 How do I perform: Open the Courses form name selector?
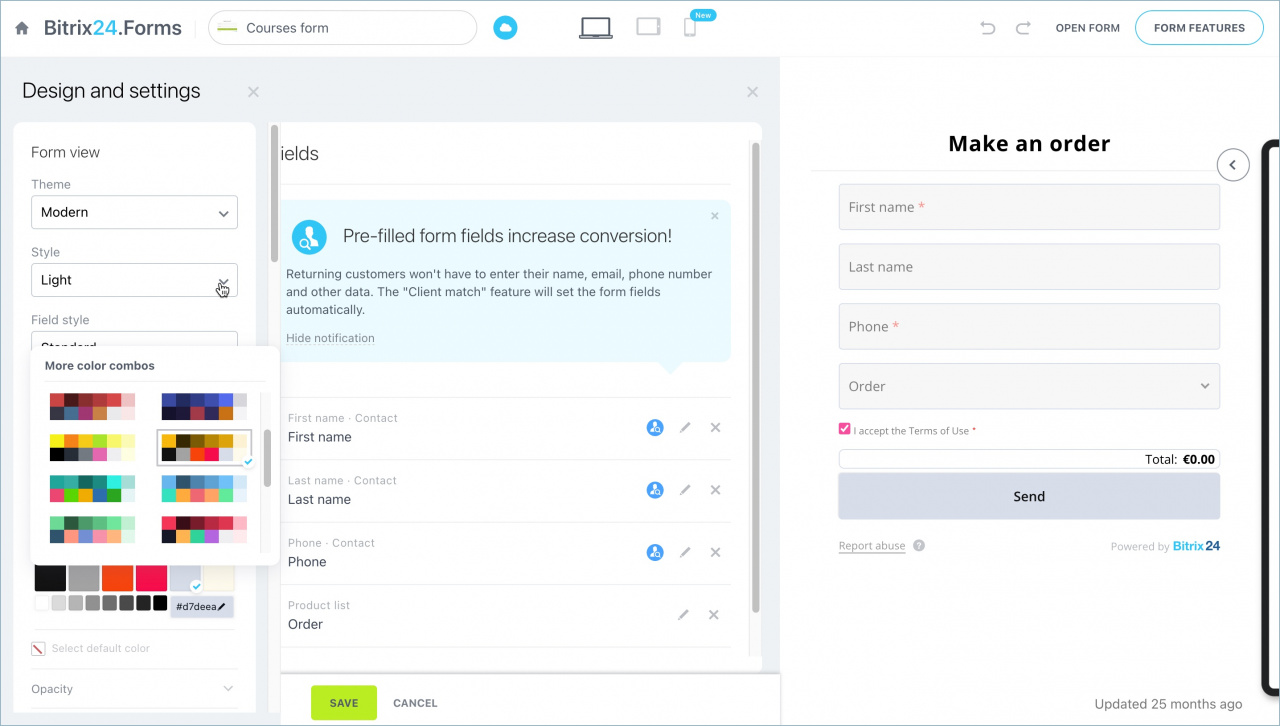pyautogui.click(x=342, y=28)
